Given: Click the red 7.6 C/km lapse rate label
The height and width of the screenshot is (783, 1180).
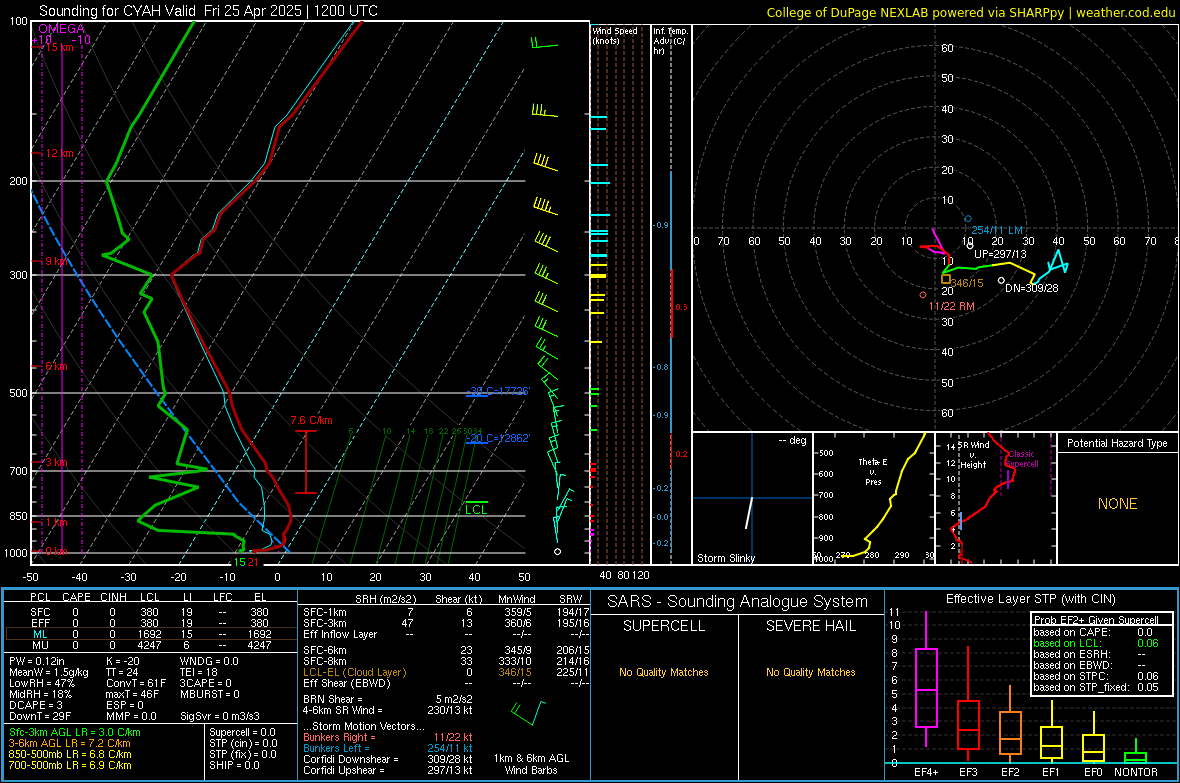Looking at the screenshot, I should pyautogui.click(x=312, y=420).
